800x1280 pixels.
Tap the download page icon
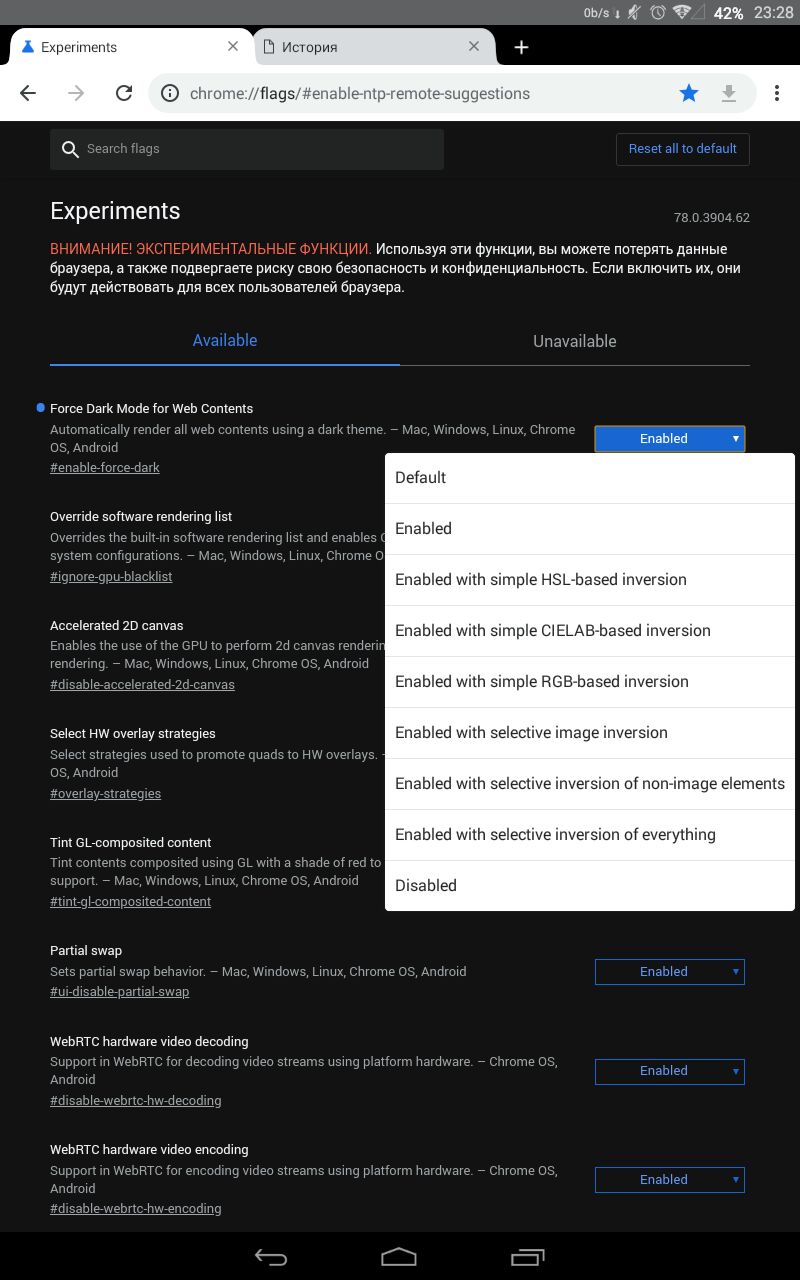729,93
